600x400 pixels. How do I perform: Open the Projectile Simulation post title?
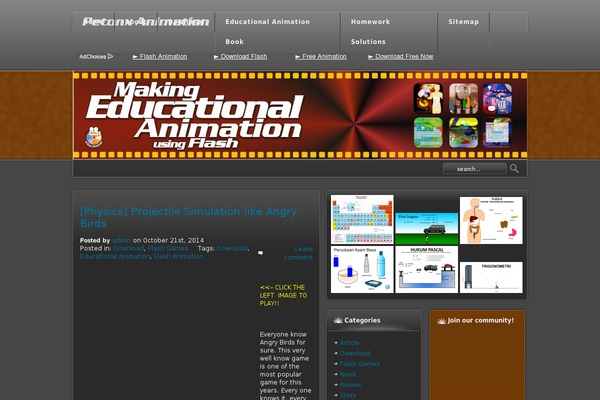pyautogui.click(x=188, y=217)
